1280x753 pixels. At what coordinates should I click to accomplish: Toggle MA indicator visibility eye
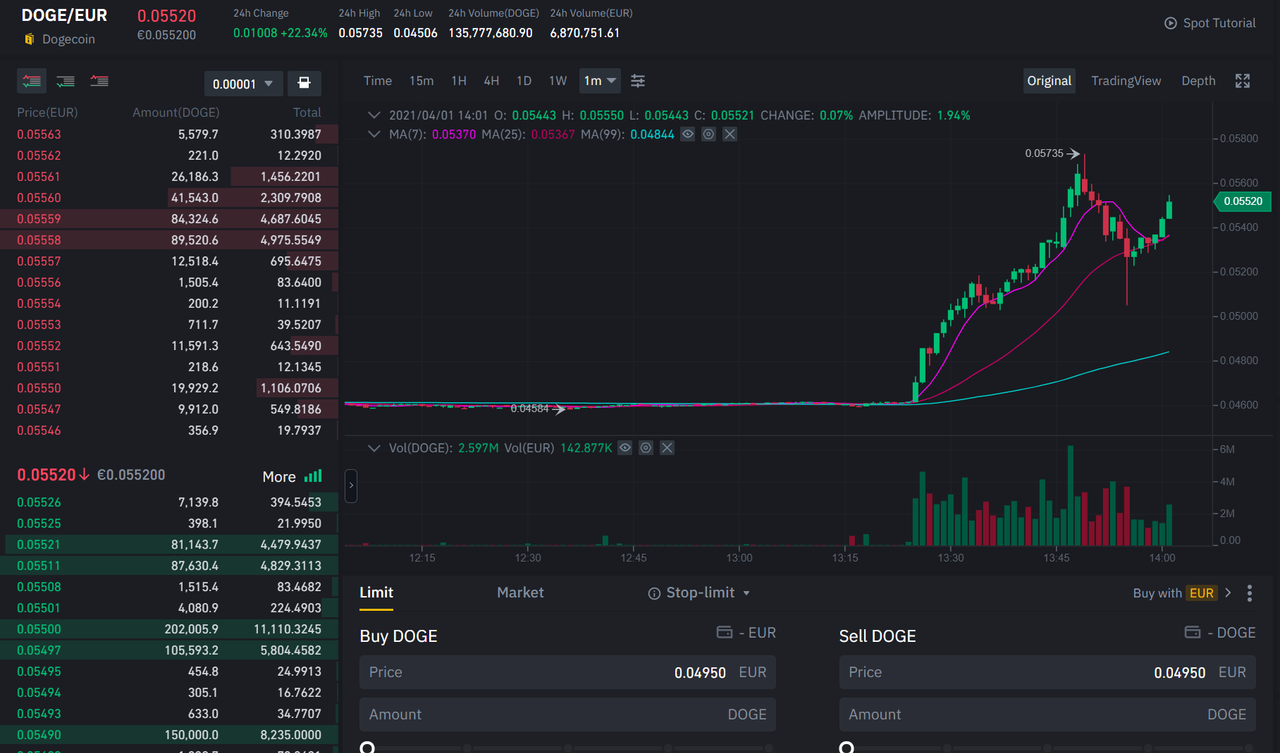point(688,134)
